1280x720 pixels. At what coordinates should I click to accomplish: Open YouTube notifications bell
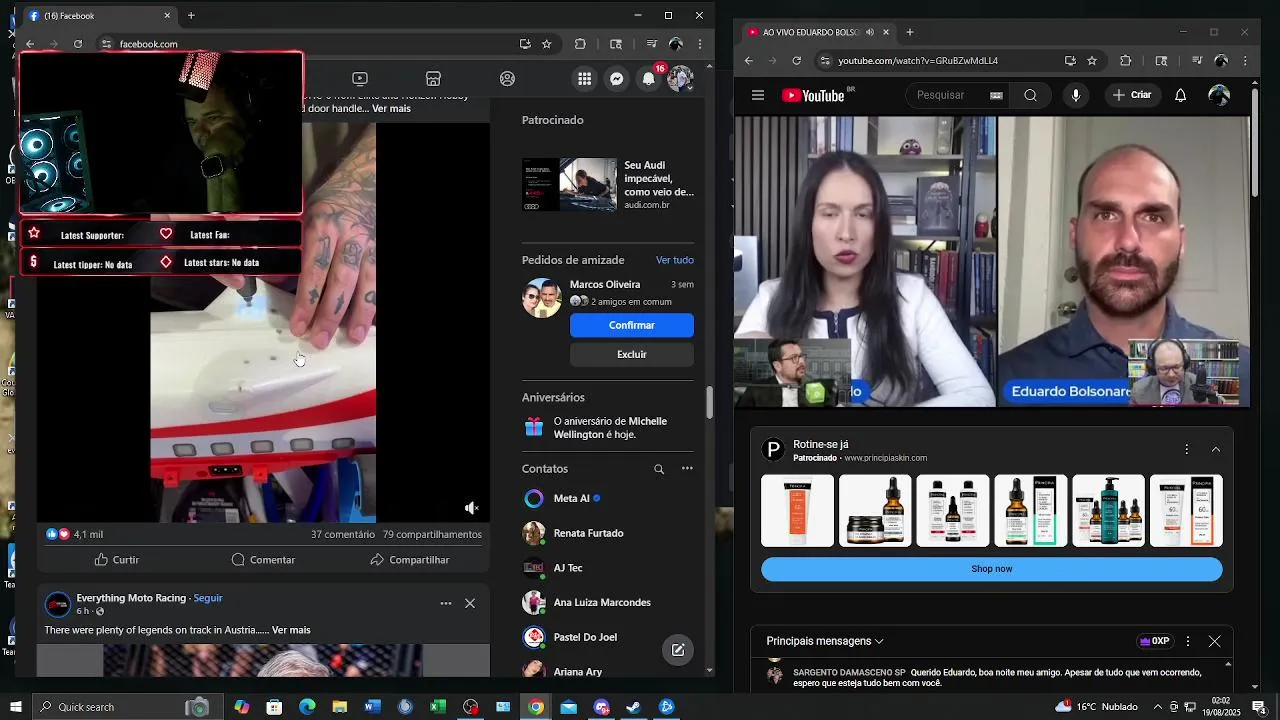coord(1180,95)
